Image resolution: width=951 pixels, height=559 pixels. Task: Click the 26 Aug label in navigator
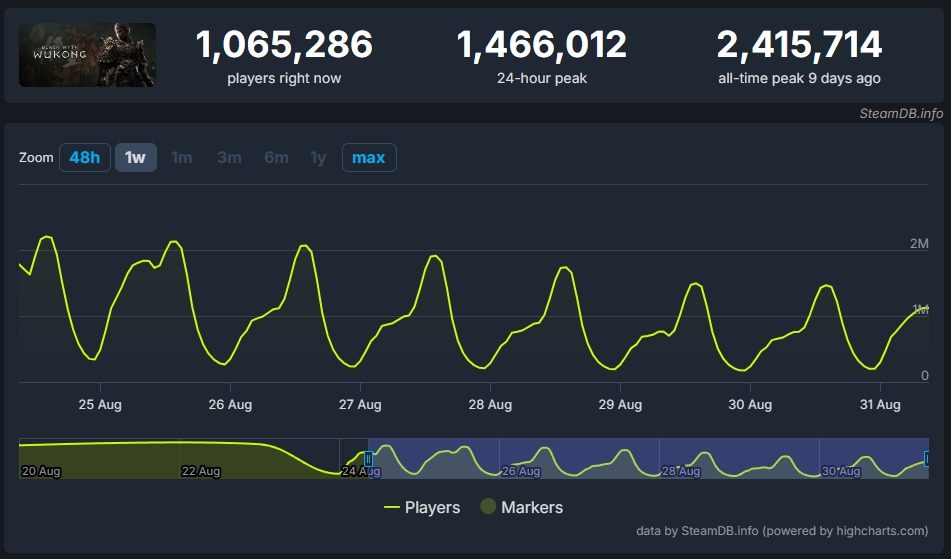point(521,471)
